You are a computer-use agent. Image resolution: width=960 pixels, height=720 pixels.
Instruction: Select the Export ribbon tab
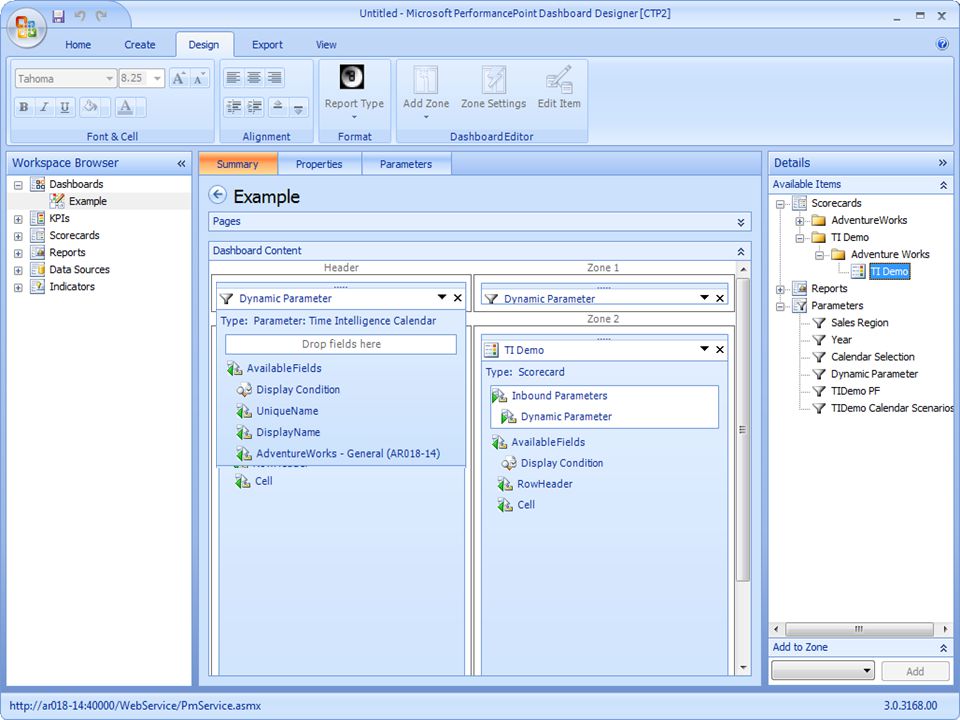267,45
